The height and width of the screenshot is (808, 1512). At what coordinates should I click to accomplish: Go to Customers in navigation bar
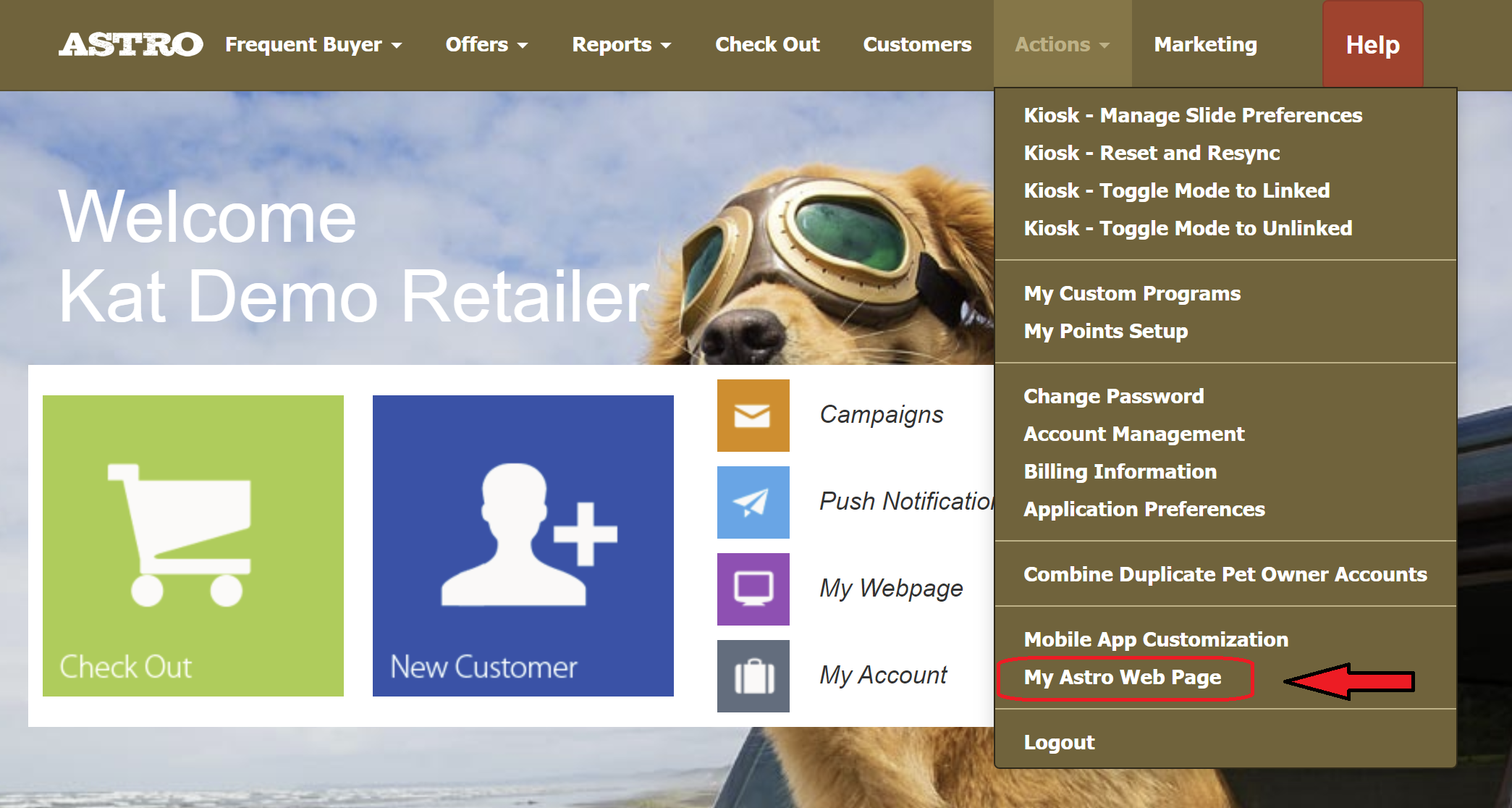917,45
